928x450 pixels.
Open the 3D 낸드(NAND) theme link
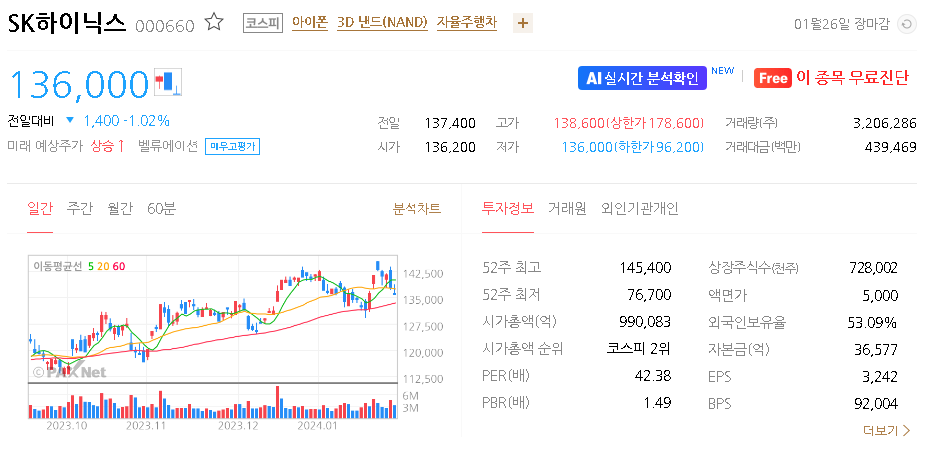(x=382, y=23)
